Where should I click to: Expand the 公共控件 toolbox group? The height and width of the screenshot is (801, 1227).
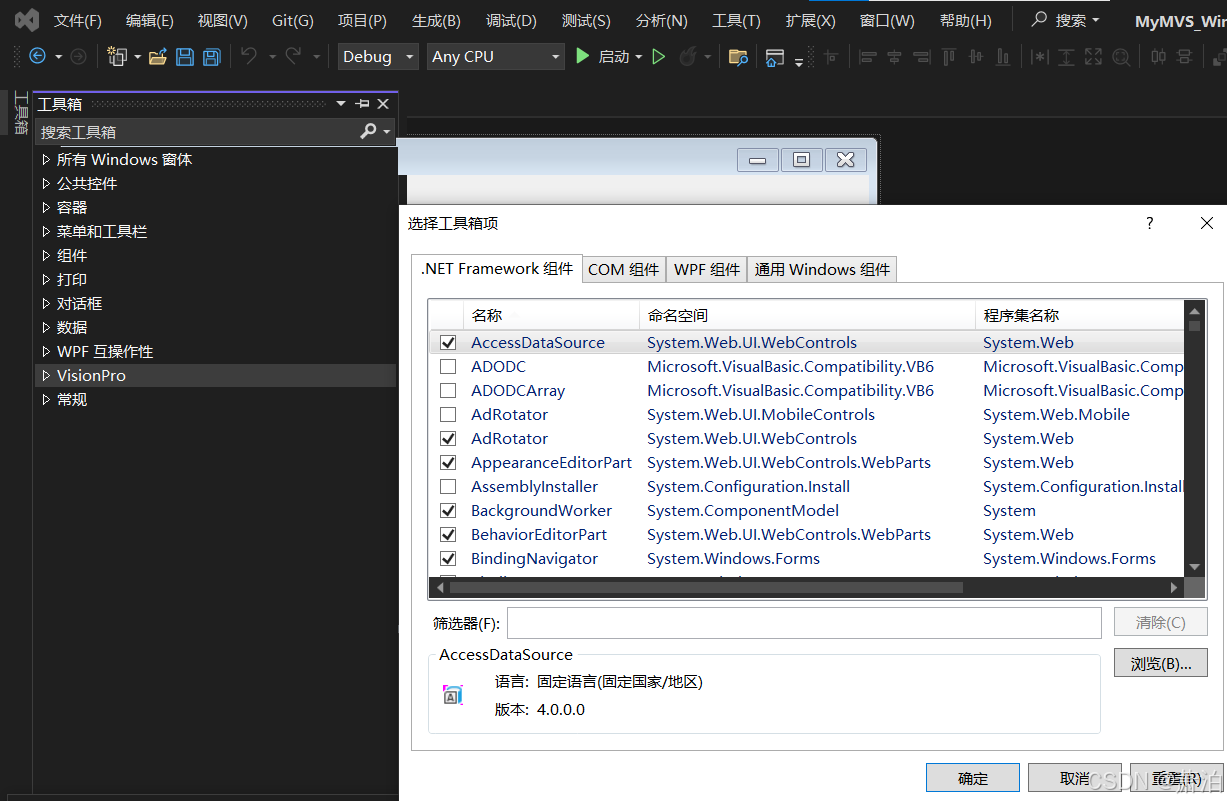46,183
